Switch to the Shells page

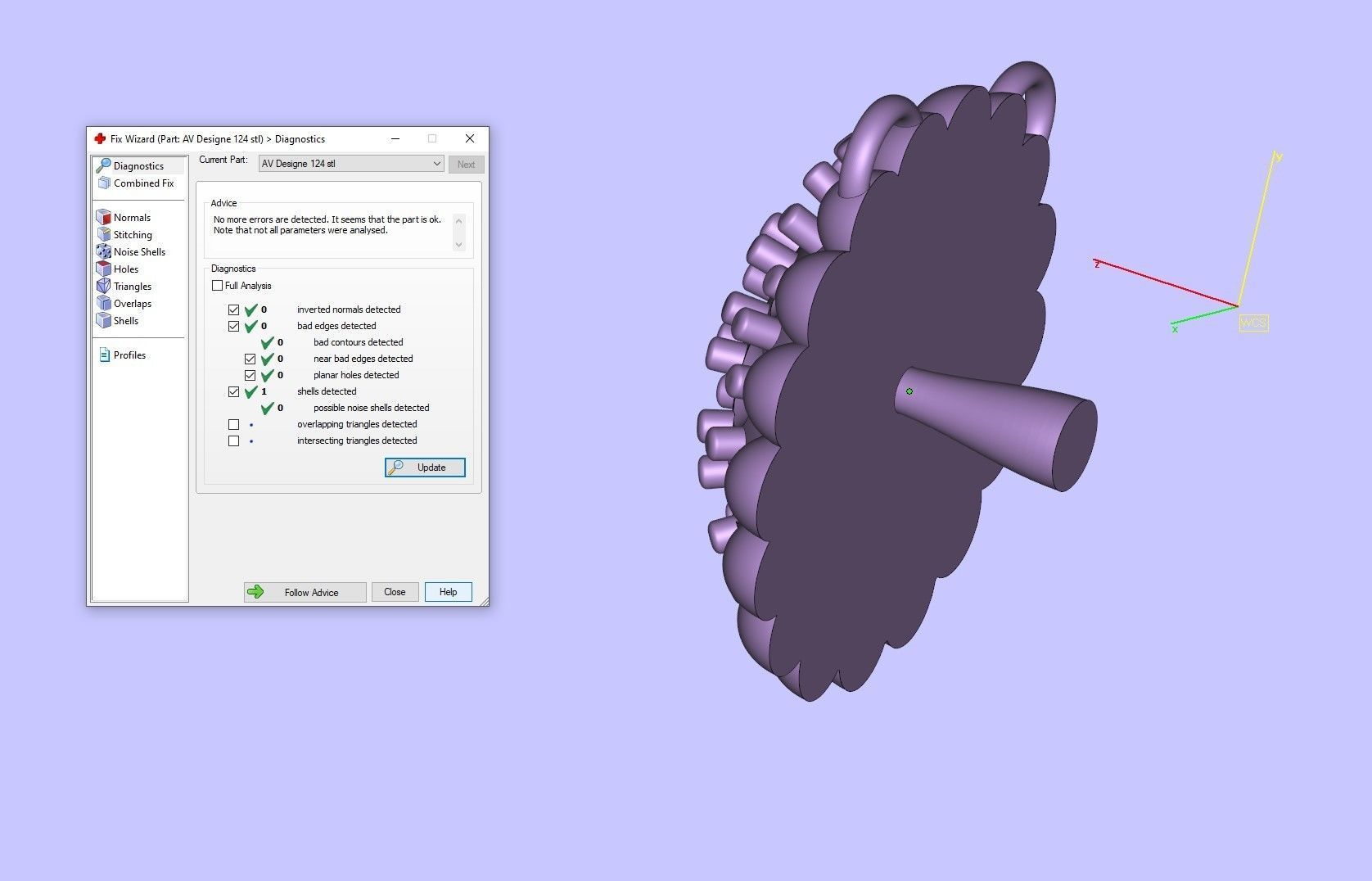coord(126,321)
